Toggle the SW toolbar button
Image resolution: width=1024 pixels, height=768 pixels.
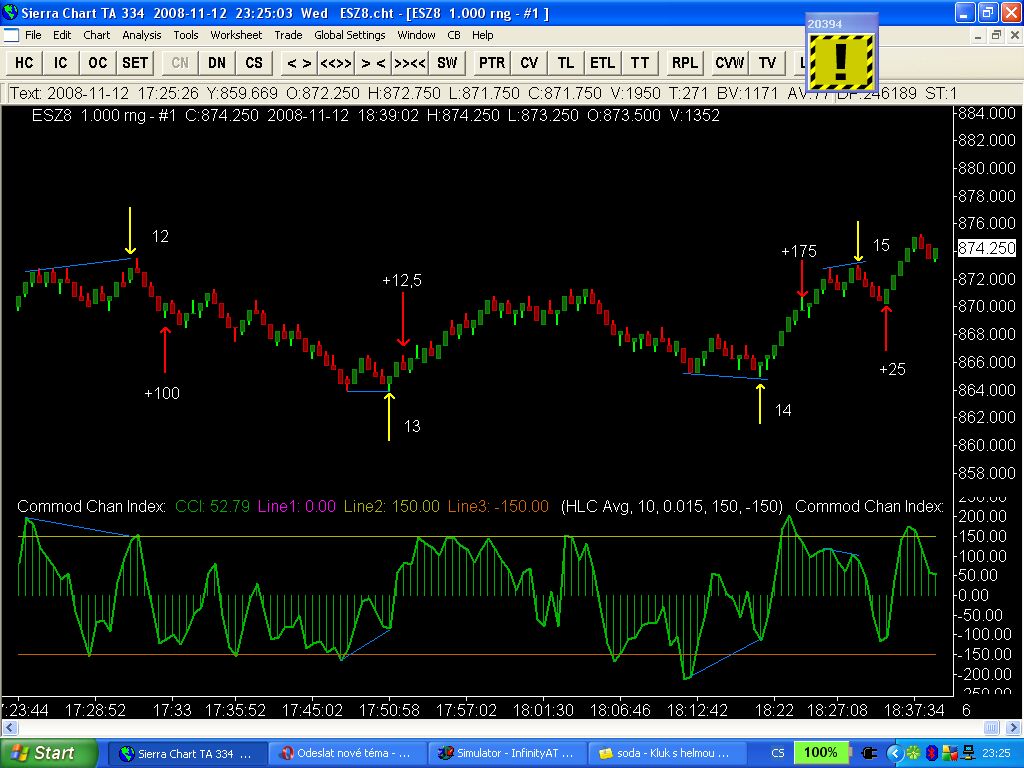pos(447,62)
